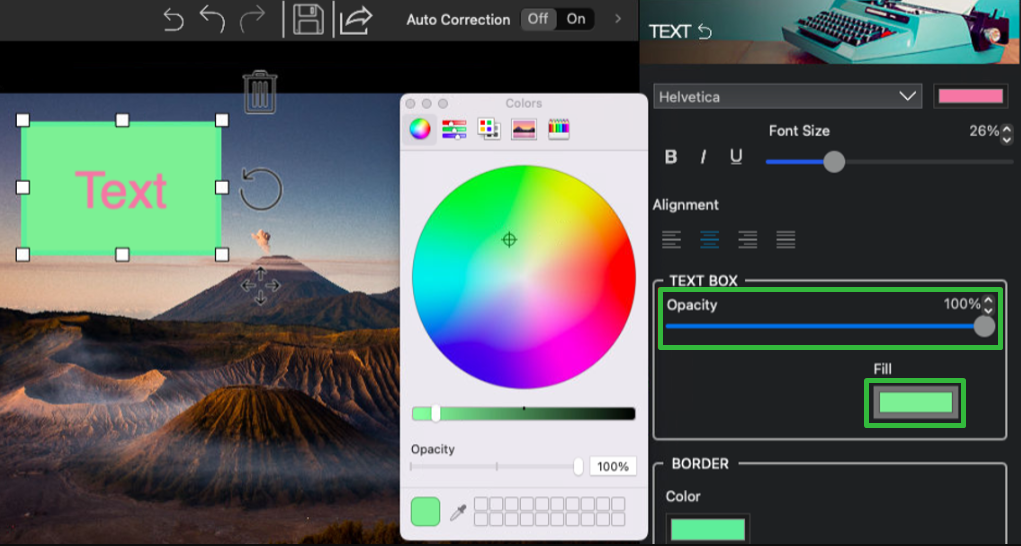Click back arrow next to TEXT title
This screenshot has width=1021, height=546.
(705, 31)
